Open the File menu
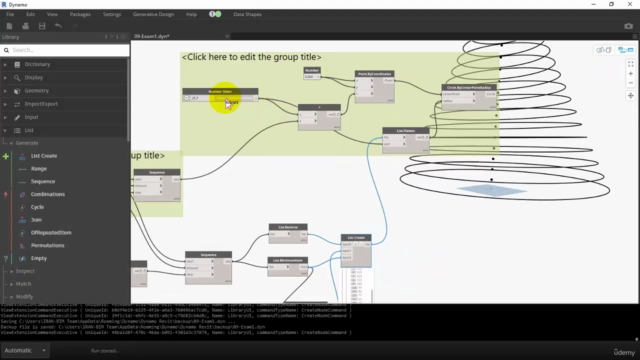Image resolution: width=640 pixels, height=360 pixels. coord(10,14)
